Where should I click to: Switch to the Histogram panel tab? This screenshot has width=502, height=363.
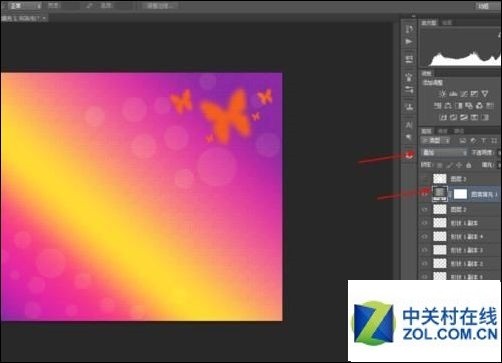click(429, 23)
